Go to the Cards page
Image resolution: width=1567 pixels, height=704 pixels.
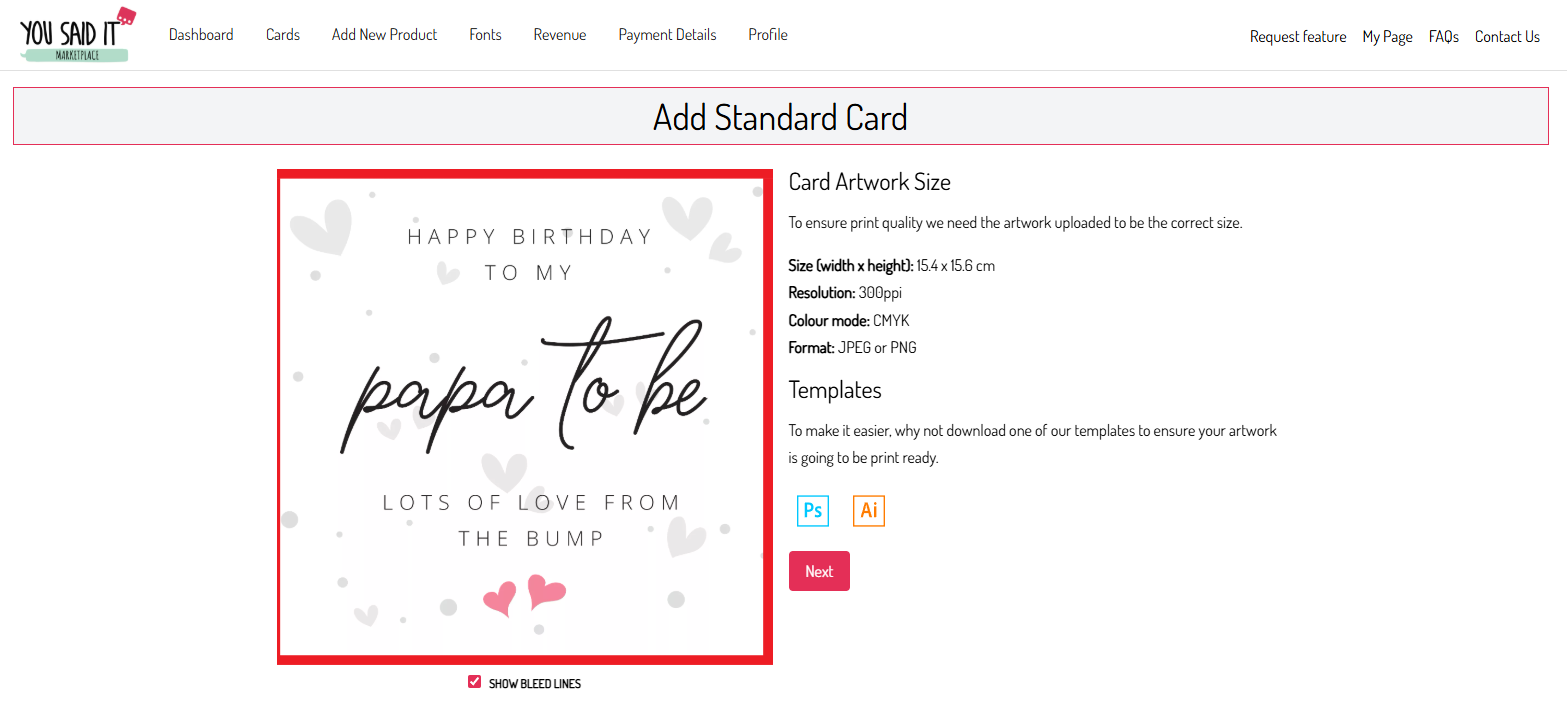click(x=283, y=35)
